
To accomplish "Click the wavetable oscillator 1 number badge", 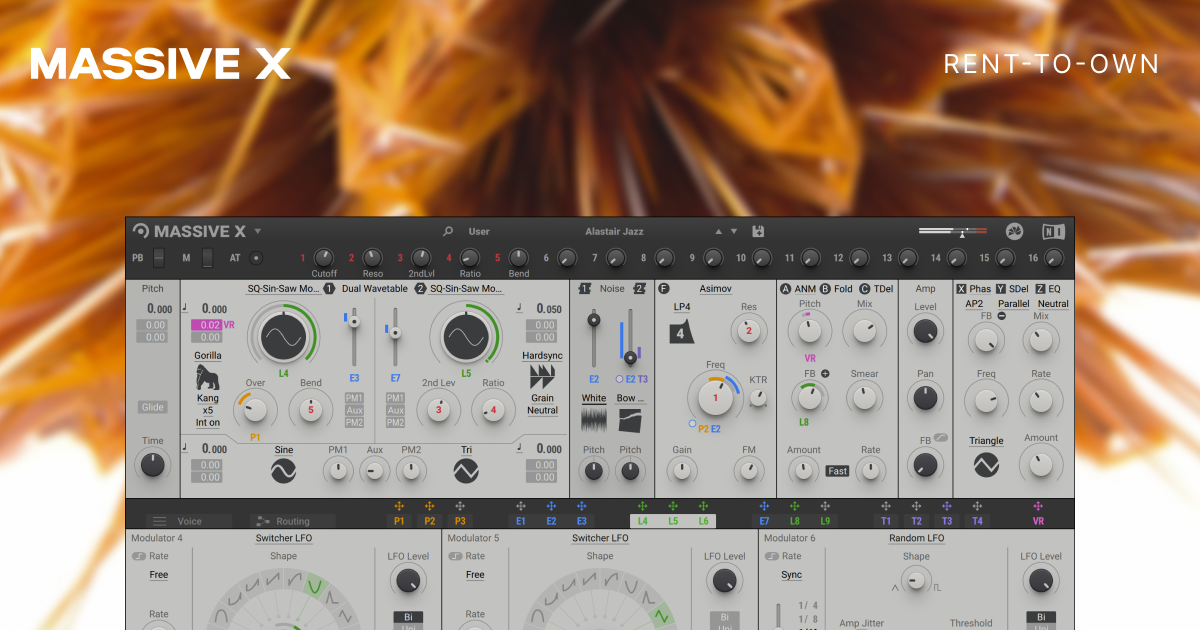I will coord(329,289).
